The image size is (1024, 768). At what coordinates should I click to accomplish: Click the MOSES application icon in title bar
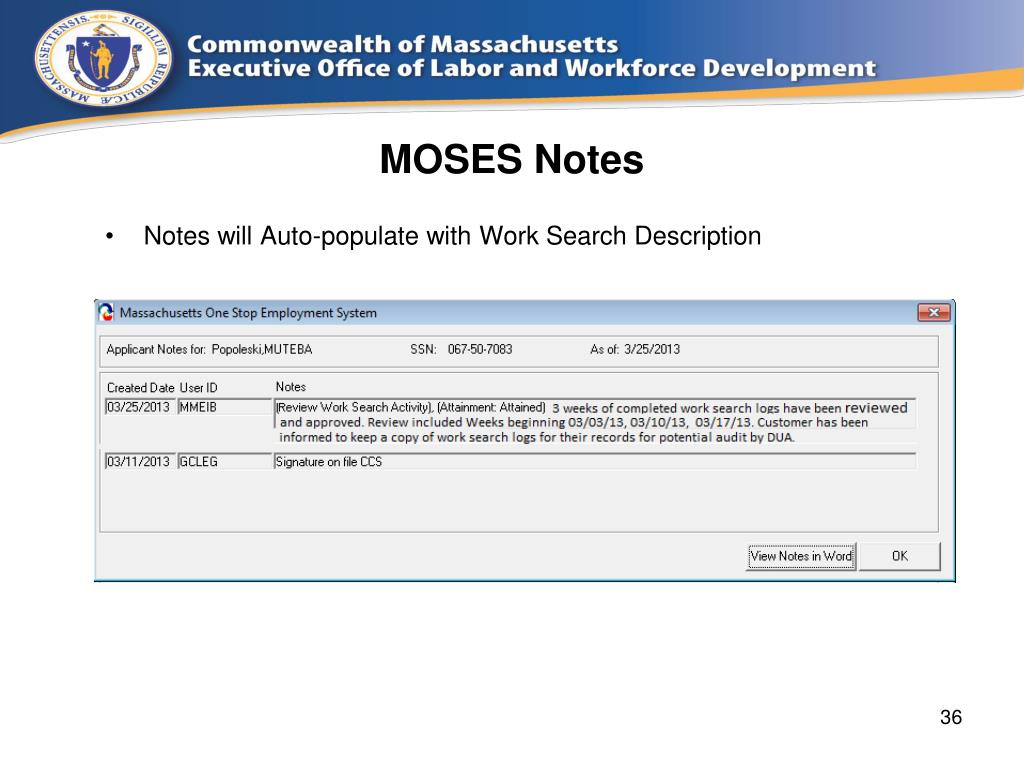pyautogui.click(x=106, y=313)
